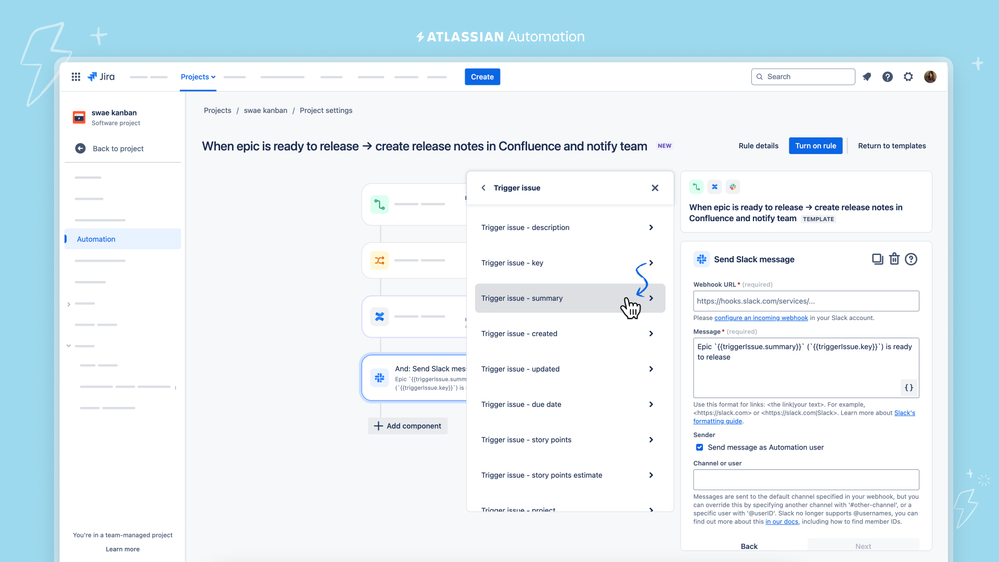This screenshot has height=562, width=999.
Task: Open notifications bell icon
Action: click(866, 76)
